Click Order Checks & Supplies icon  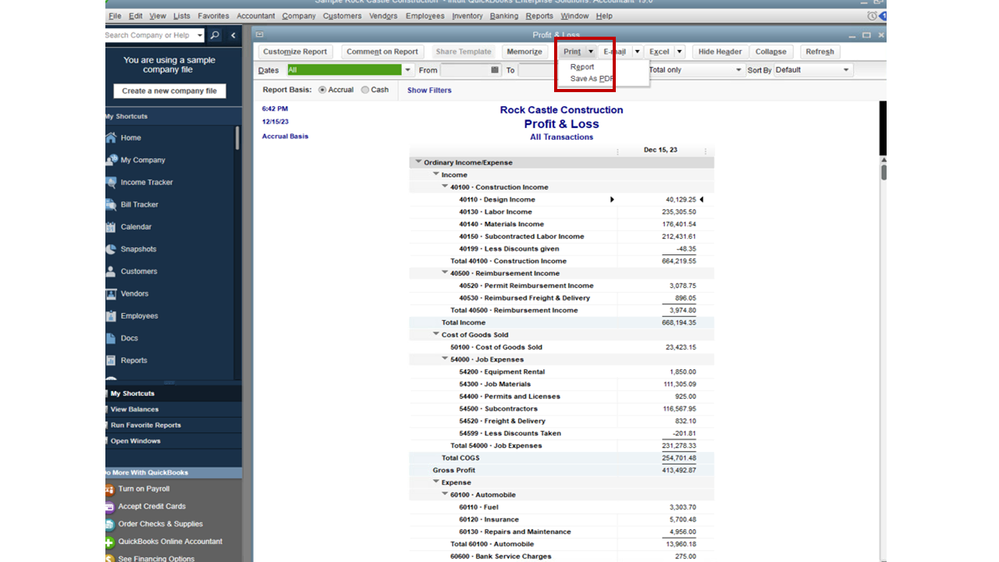pyautogui.click(x=110, y=524)
